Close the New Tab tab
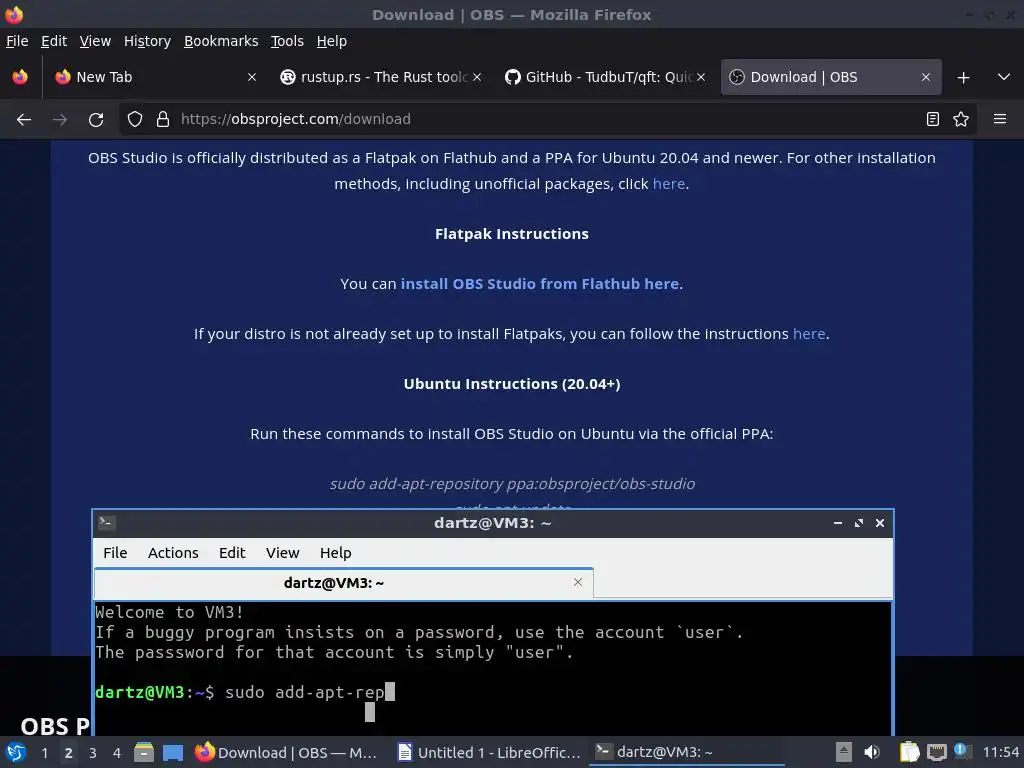The image size is (1024, 768). pos(251,77)
